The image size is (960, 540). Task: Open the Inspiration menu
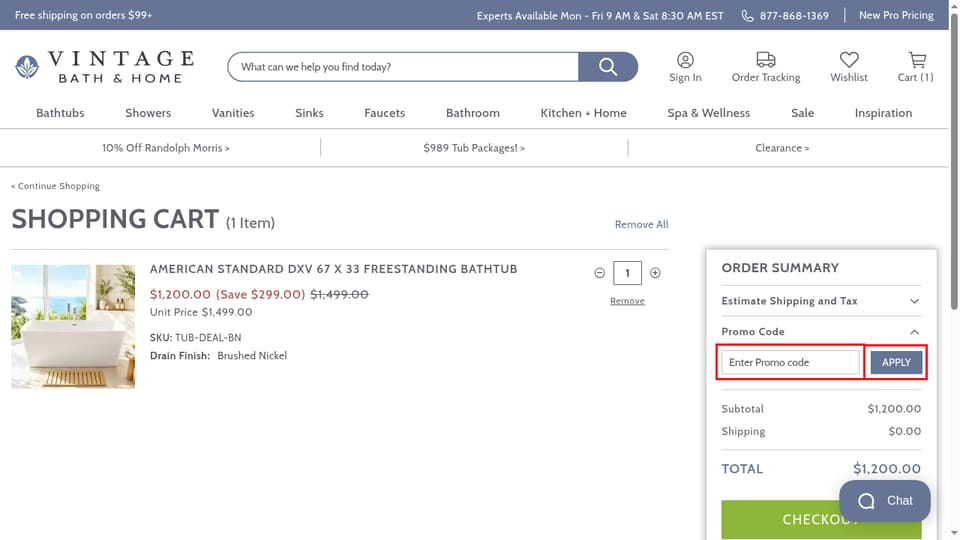coord(883,113)
